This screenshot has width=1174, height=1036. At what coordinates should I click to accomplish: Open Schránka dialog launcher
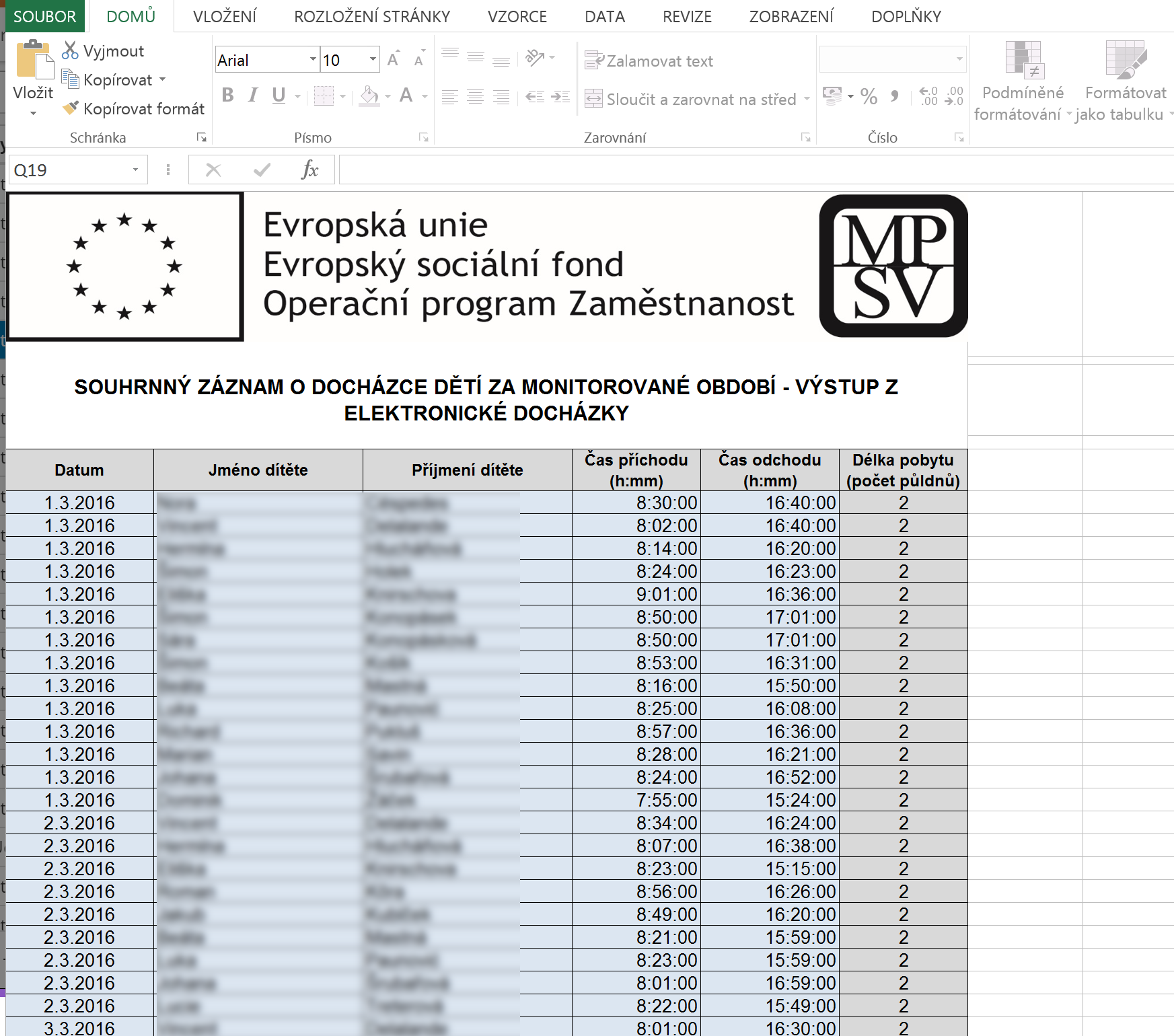pos(201,137)
